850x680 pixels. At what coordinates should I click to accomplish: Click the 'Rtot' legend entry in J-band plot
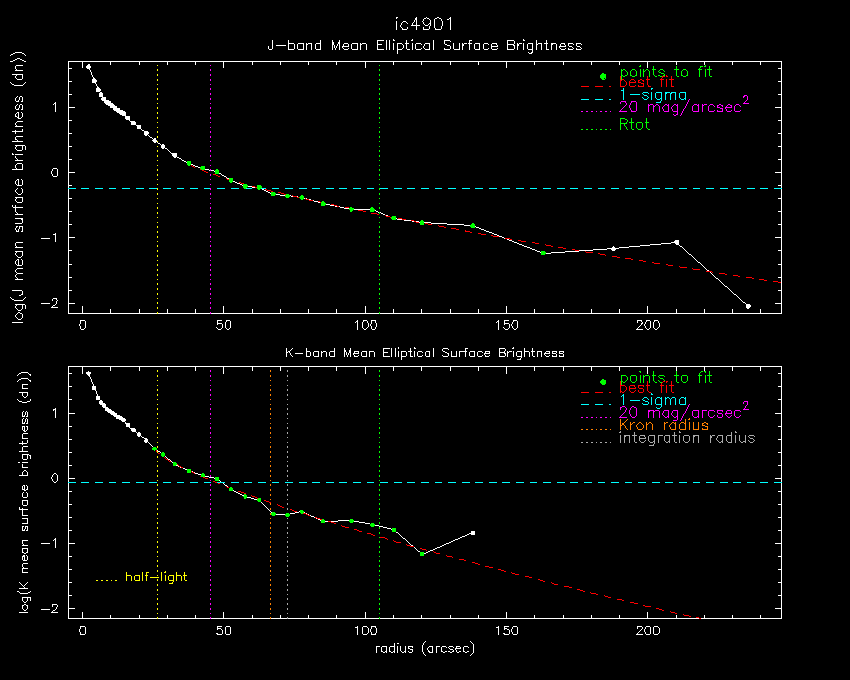pyautogui.click(x=635, y=125)
